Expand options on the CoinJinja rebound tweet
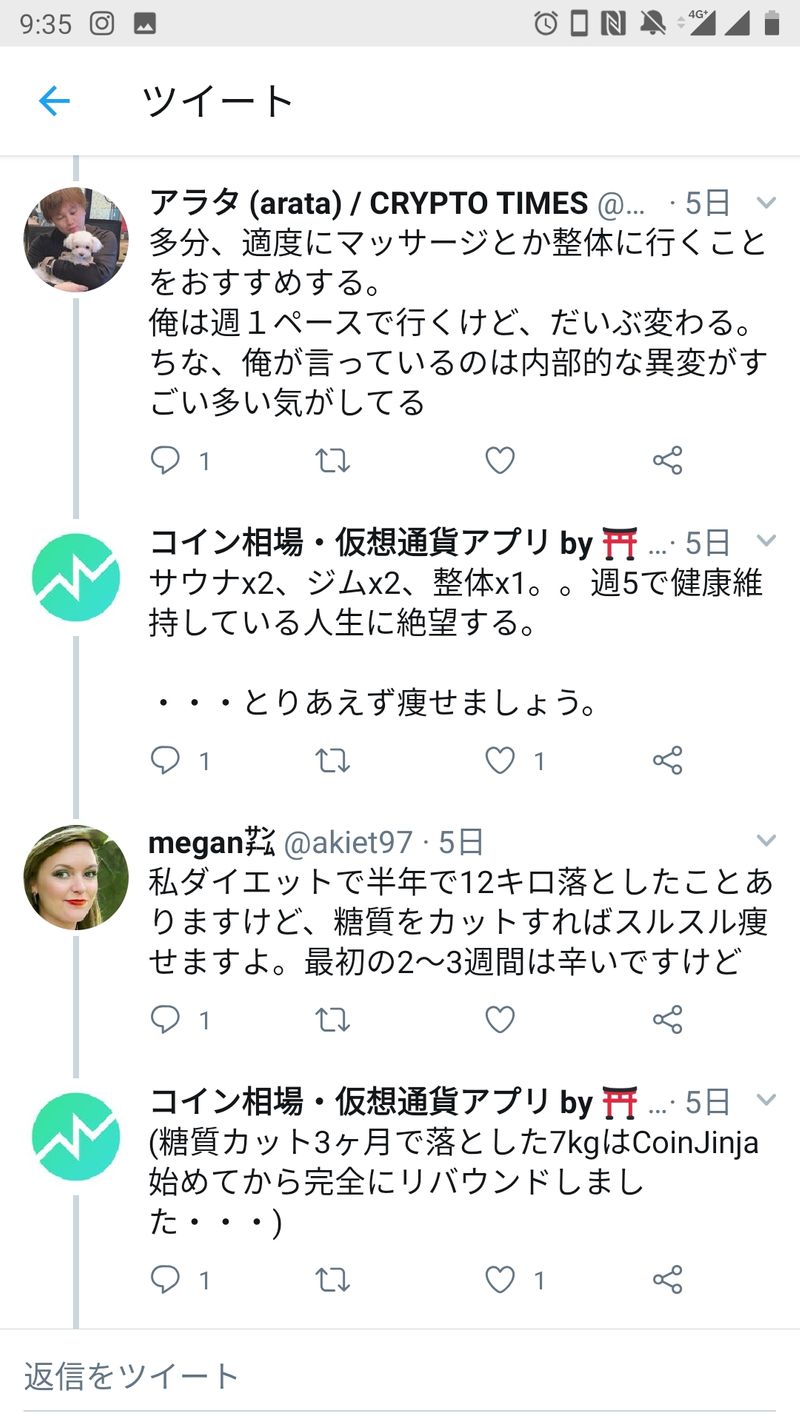This screenshot has width=800, height=1422. (x=766, y=1100)
